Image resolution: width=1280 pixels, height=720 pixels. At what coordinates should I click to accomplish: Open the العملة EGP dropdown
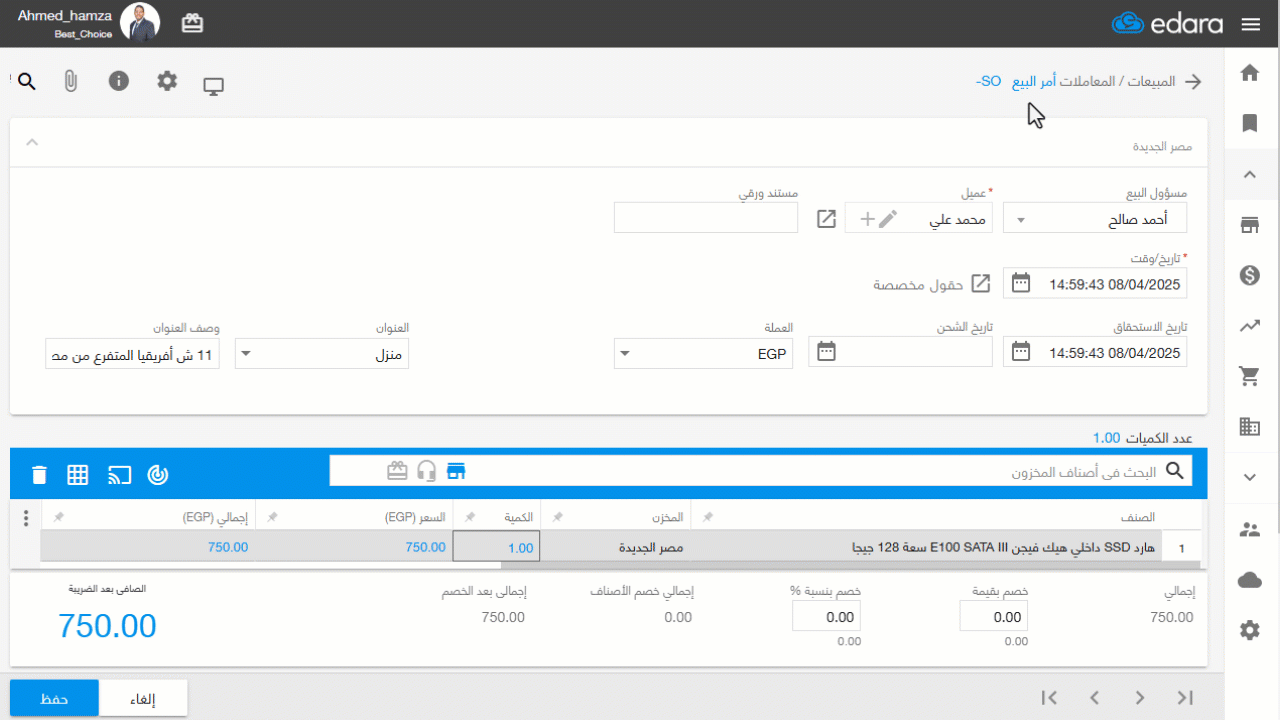point(625,353)
